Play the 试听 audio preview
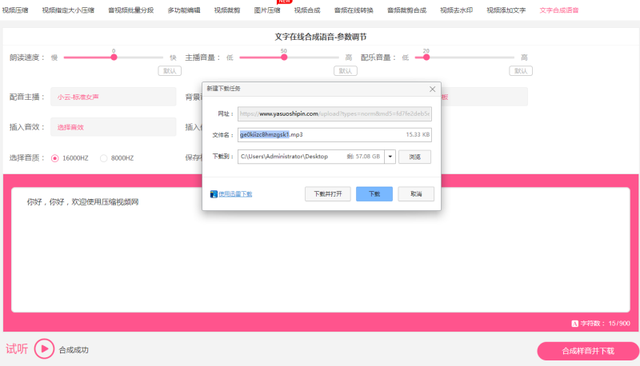 coord(44,349)
